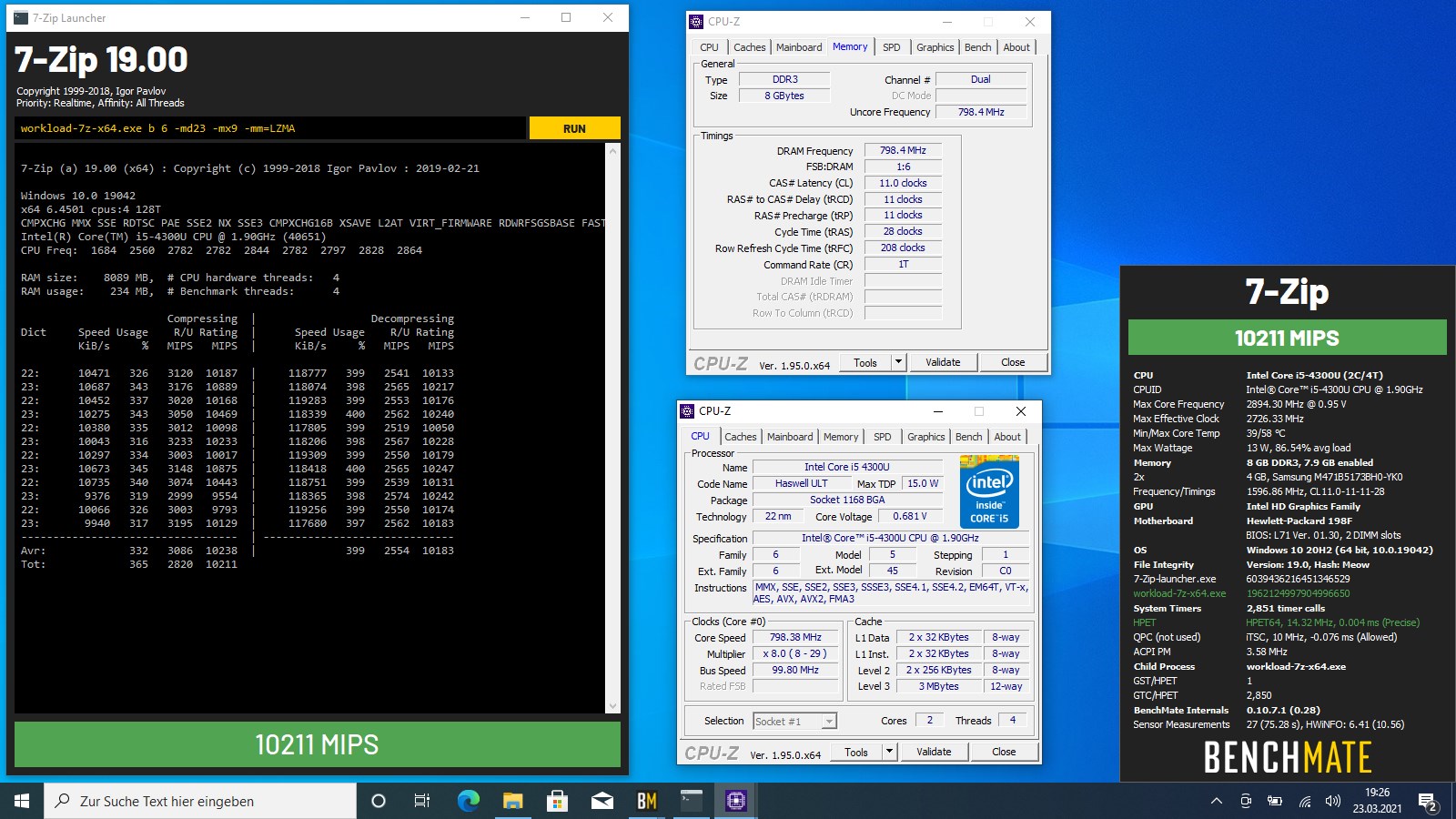Open Mainboard tab in lower CPU-Z window
Image resolution: width=1456 pixels, height=819 pixels.
click(x=790, y=437)
